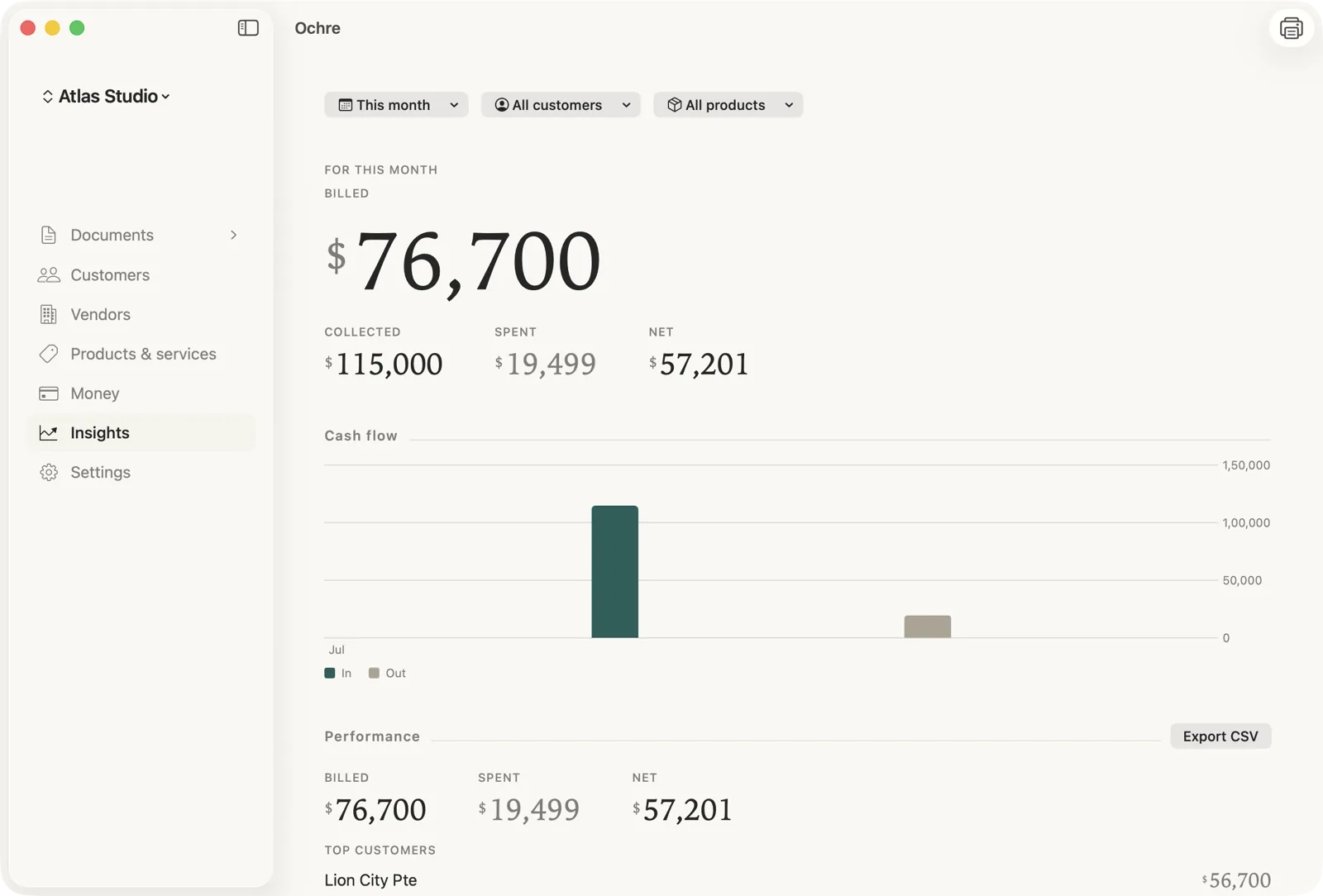This screenshot has height=896, width=1323.
Task: Click the Lion City Pte customer row
Action: pyautogui.click(x=797, y=880)
